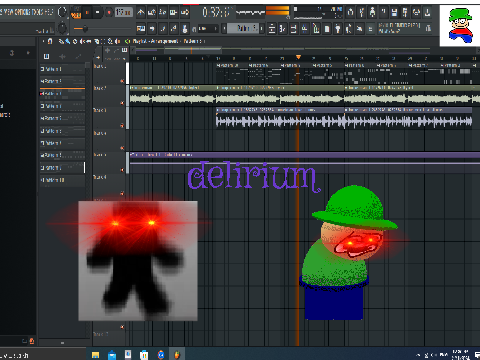Click the 0:37 song time display

216,13
